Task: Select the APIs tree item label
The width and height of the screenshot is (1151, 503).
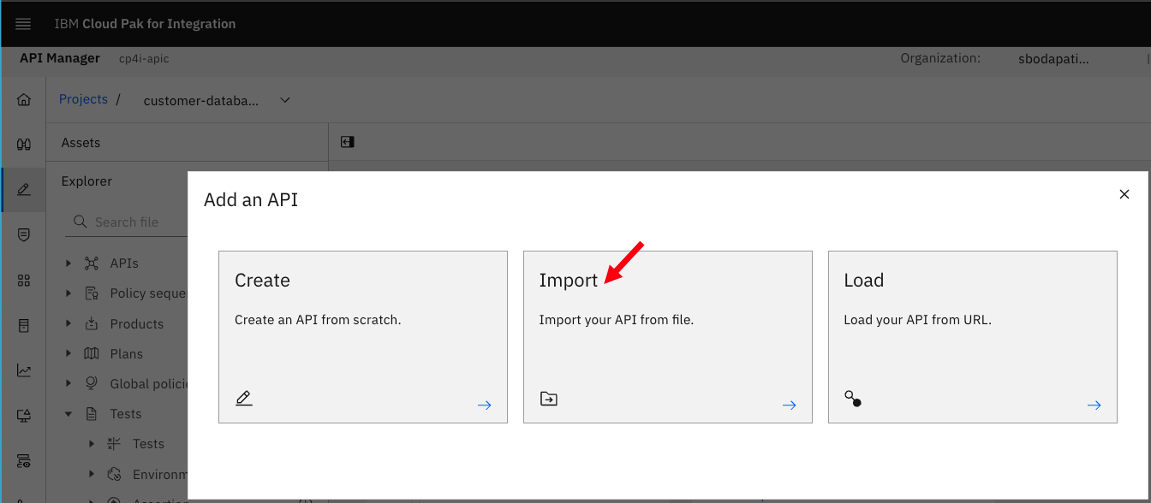Action: 124,263
